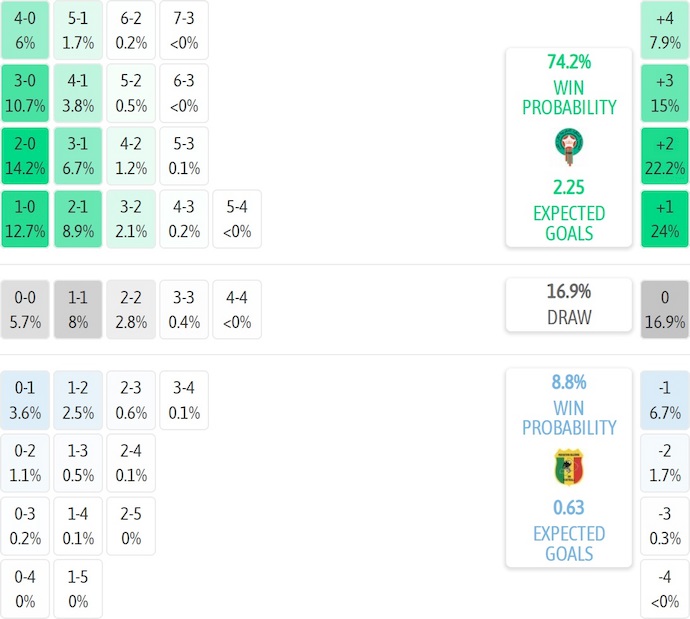690x619 pixels.
Task: Select the 4-0 score tile
Action: pyautogui.click(x=25, y=29)
